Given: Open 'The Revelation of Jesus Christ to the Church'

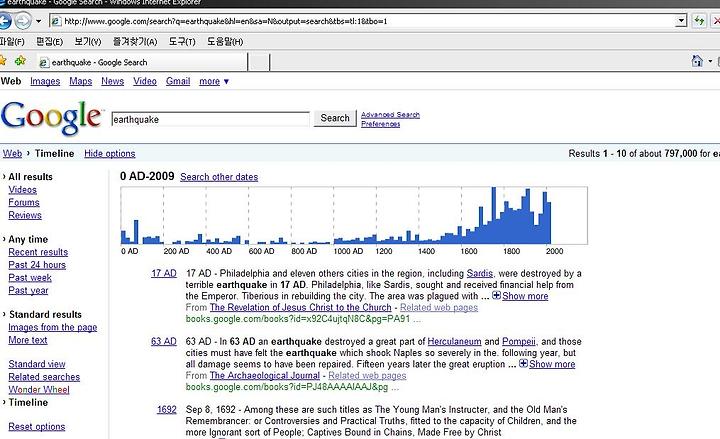Looking at the screenshot, I should pos(300,308).
